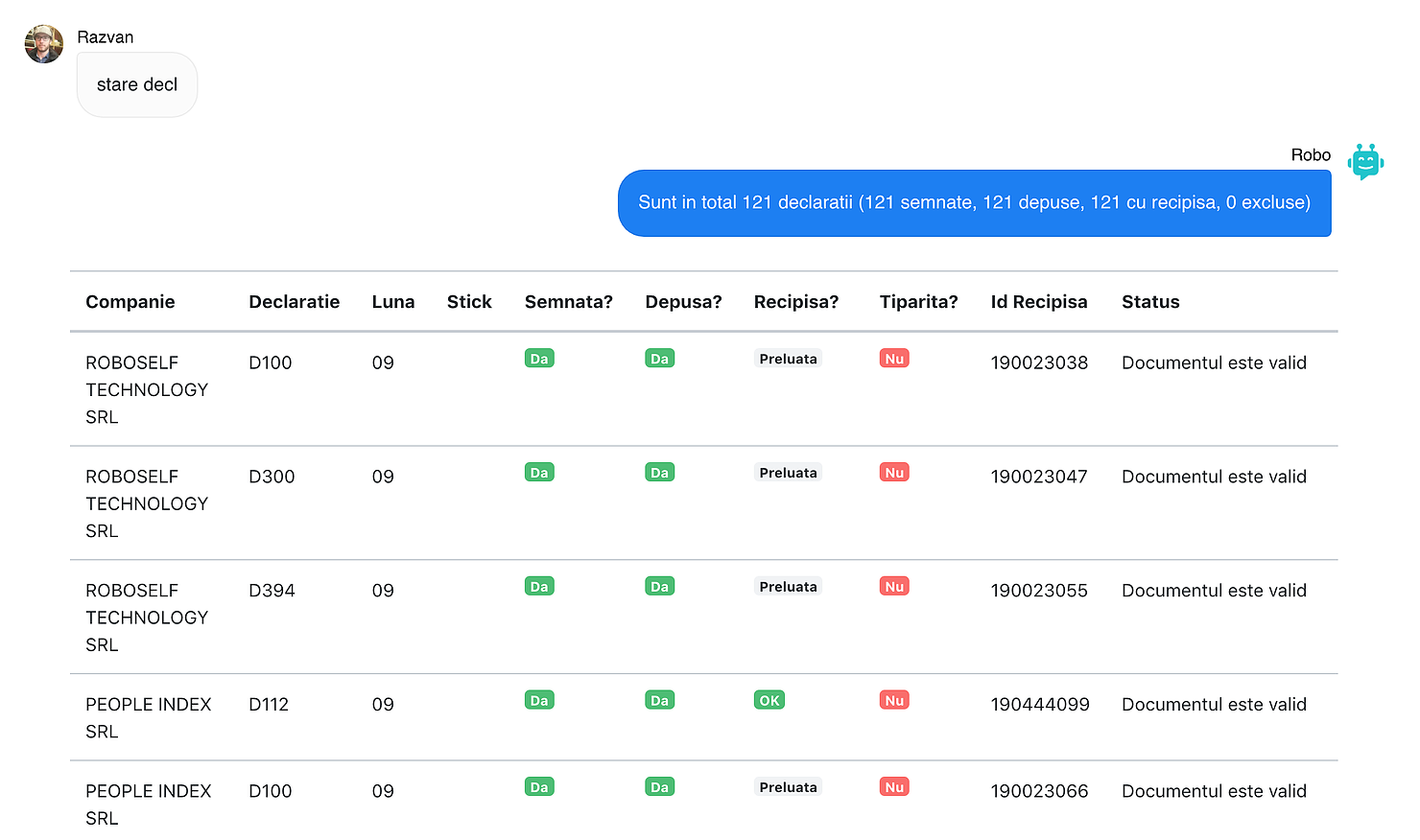Screen dimensions: 1420x840
Task: Click the Semnata? column header
Action: coord(569,302)
